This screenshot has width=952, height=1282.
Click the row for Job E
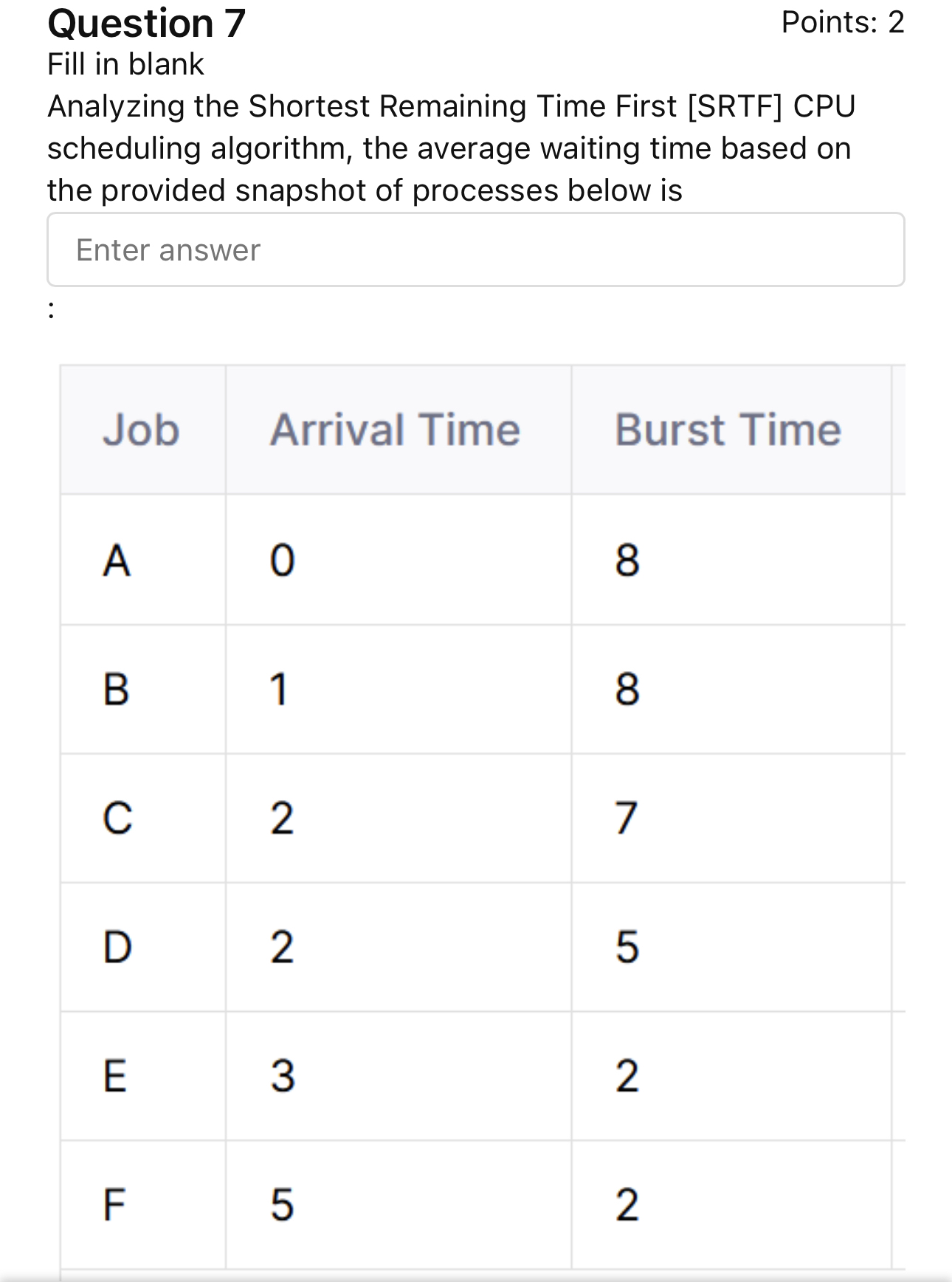117,1079
